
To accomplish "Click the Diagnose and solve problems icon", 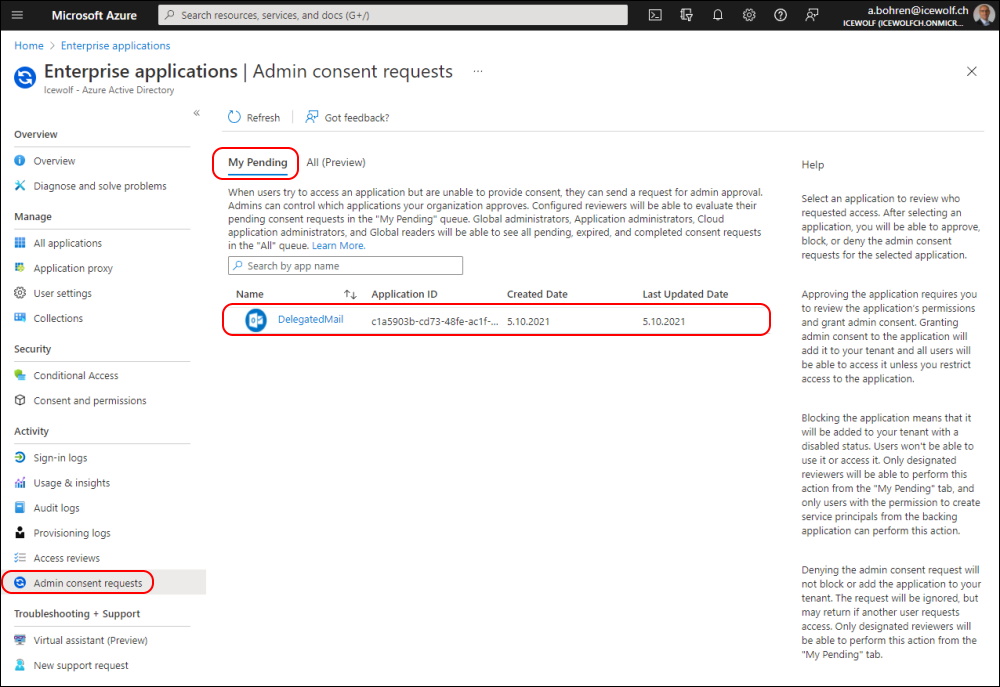I will click(x=20, y=186).
